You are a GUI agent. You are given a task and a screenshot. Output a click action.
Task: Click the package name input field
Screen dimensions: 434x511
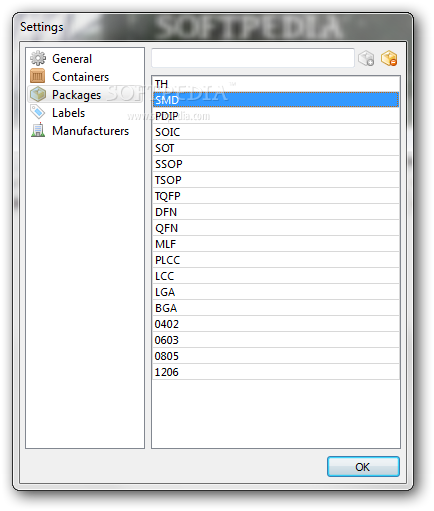coord(253,58)
